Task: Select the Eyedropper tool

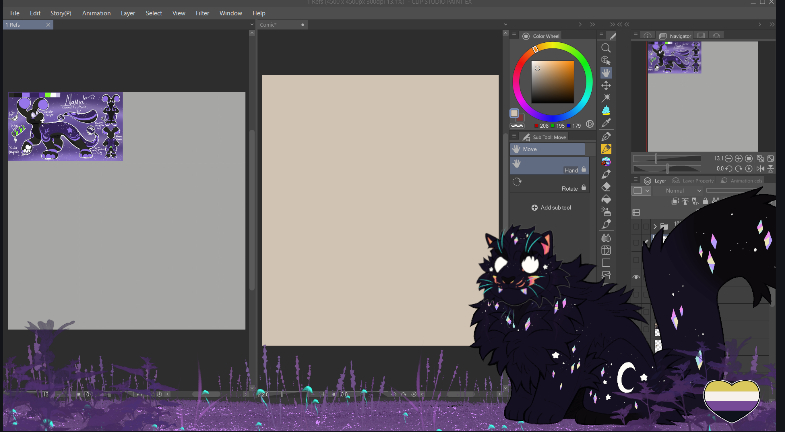Action: tap(606, 123)
